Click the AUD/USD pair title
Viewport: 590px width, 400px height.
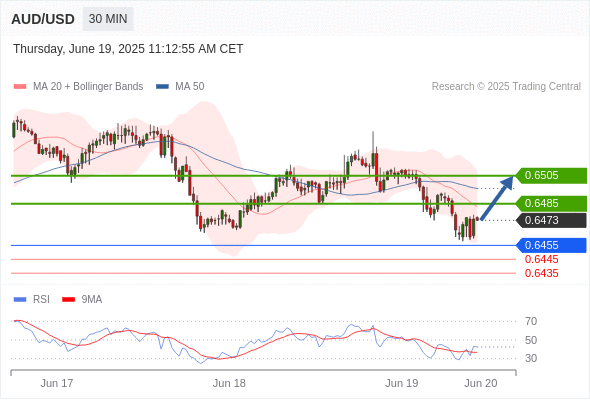(x=43, y=19)
